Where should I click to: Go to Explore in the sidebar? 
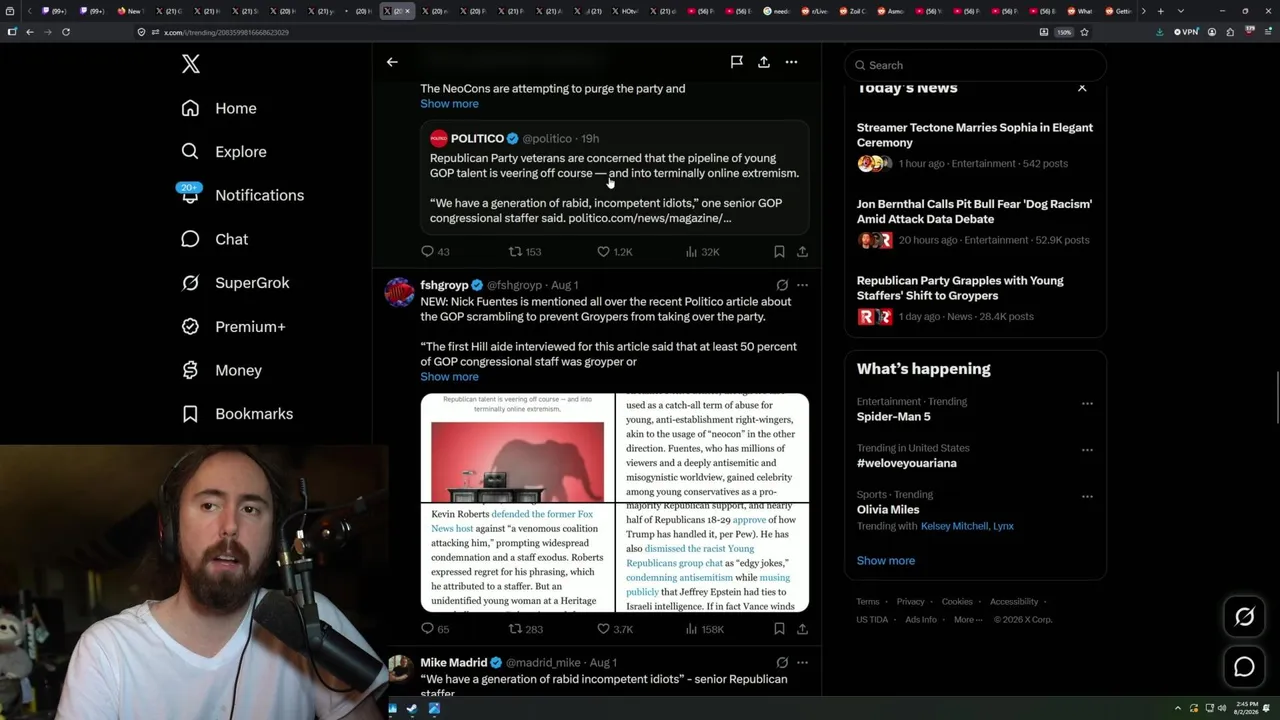pos(224,152)
